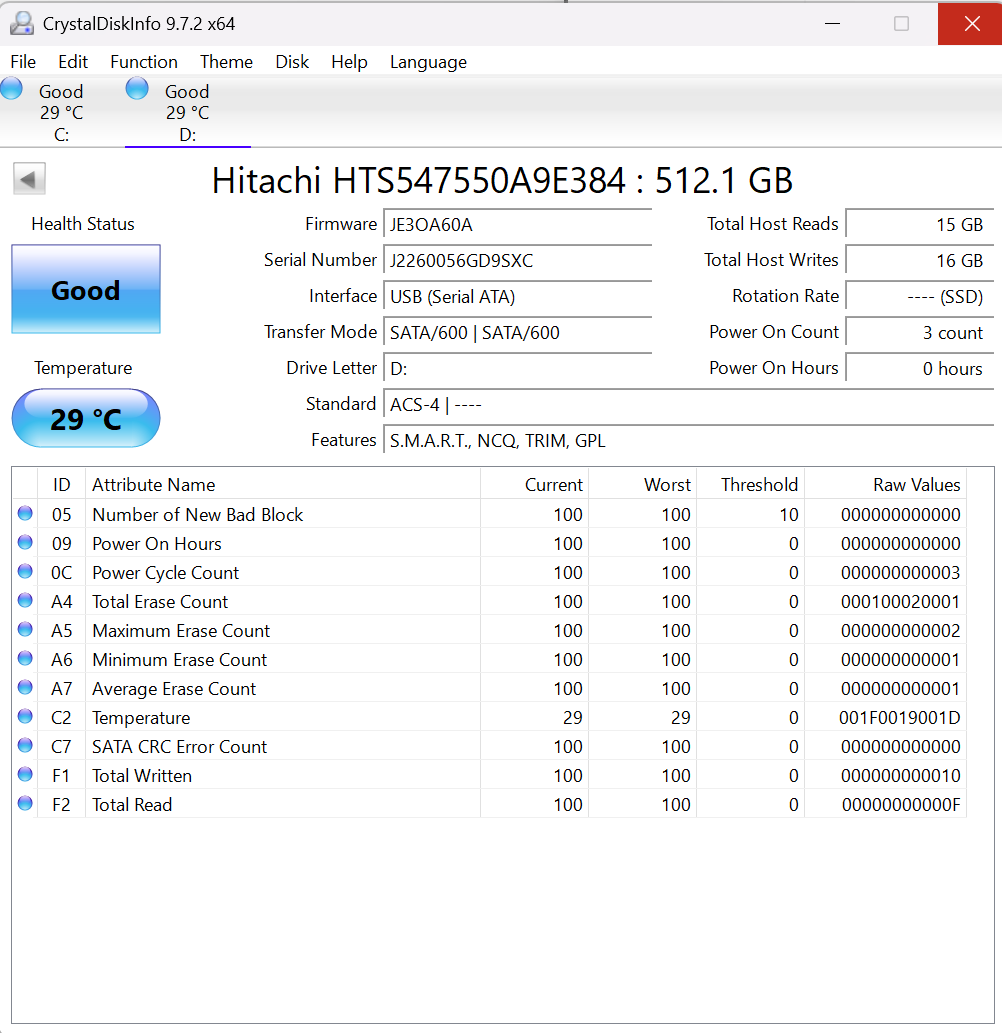Select the "Minimum Erase Count" attribute name
Viewport: 1002px width, 1033px height.
point(180,659)
